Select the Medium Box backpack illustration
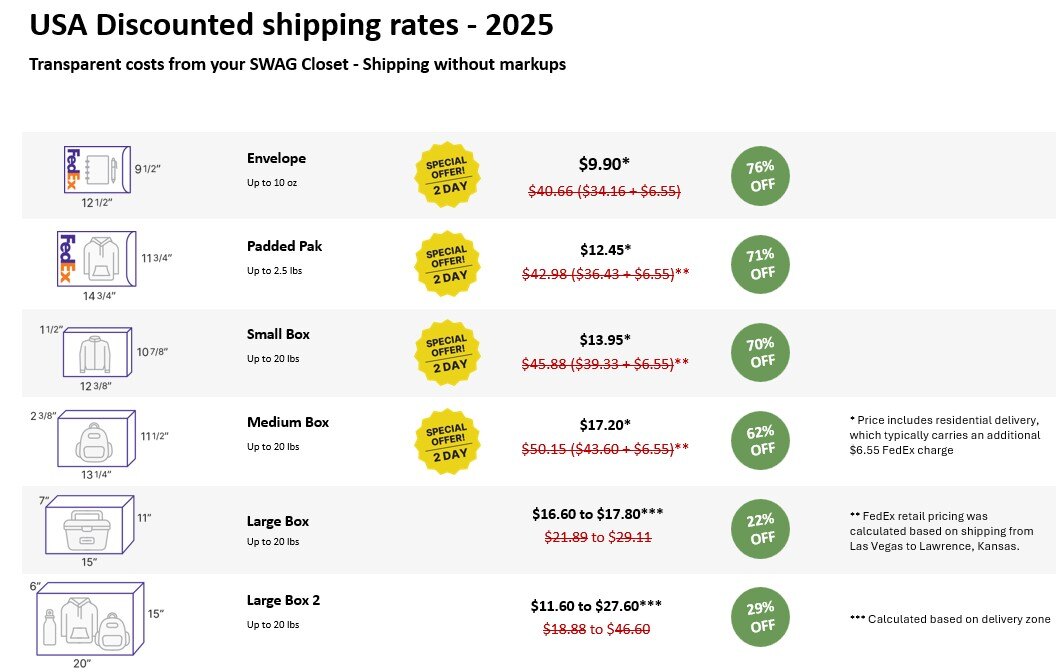The image size is (1056, 672). [96, 439]
